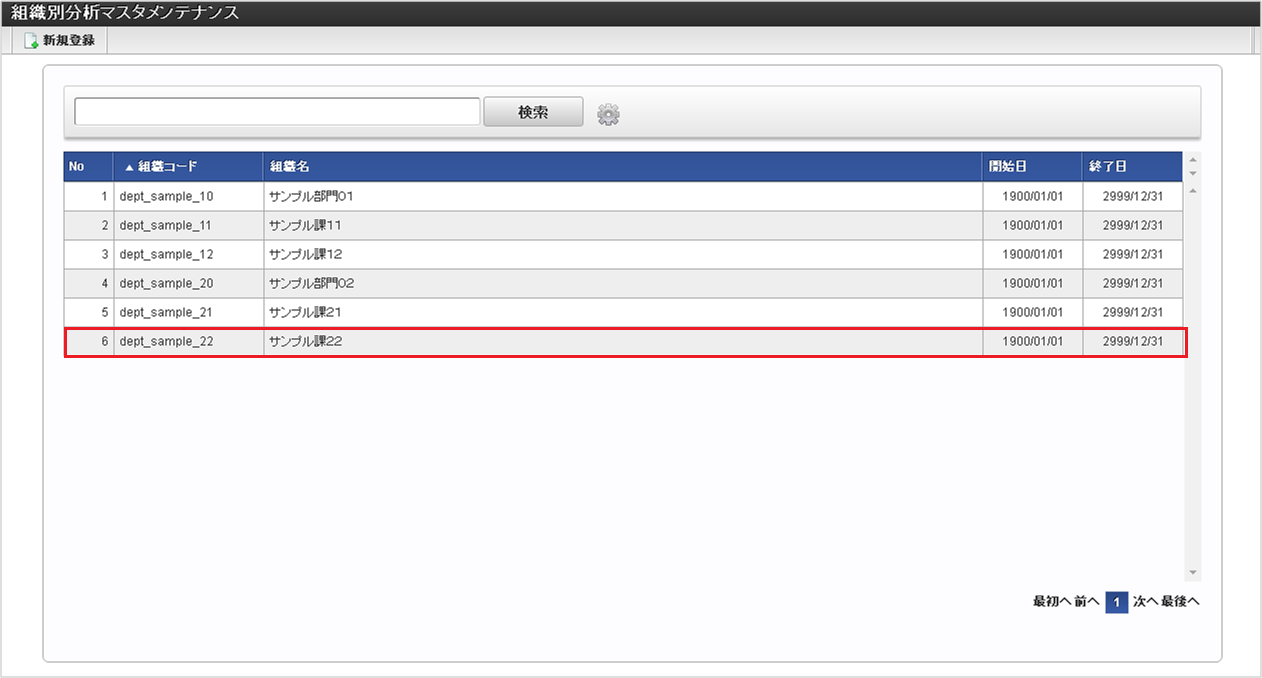
Task: Select the dept_sample_20 cell
Action: click(x=189, y=283)
